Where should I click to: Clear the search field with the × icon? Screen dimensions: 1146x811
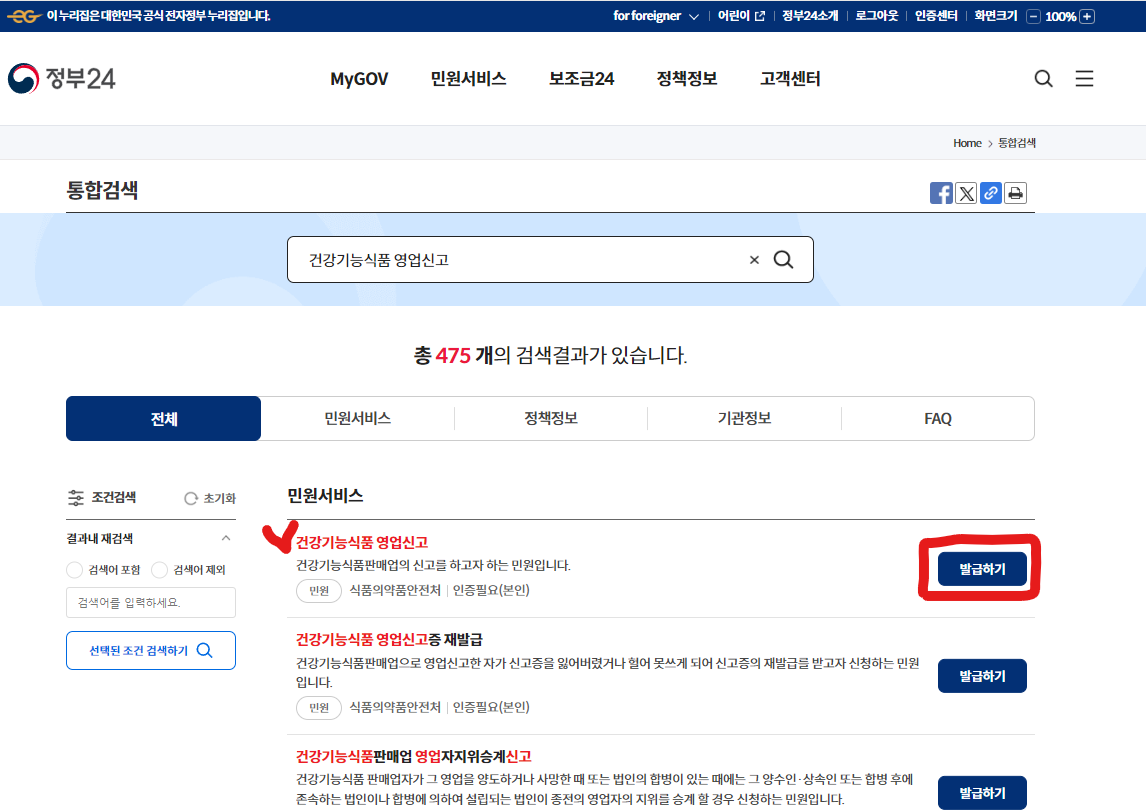point(754,259)
